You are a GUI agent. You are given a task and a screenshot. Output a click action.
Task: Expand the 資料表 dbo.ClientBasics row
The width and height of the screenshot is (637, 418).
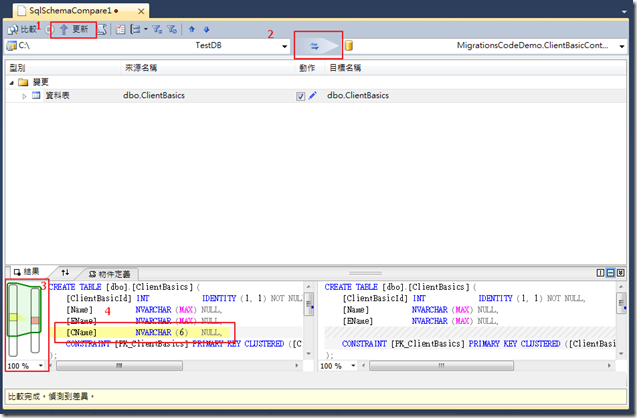pos(24,96)
